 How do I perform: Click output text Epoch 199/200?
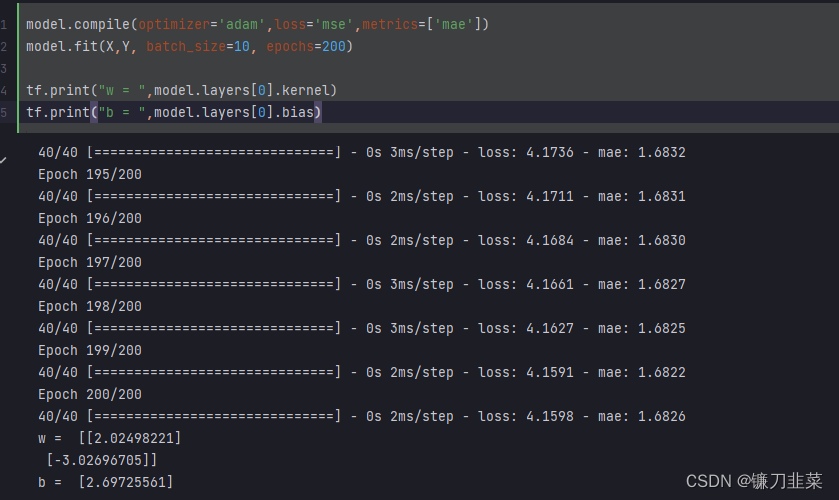90,350
